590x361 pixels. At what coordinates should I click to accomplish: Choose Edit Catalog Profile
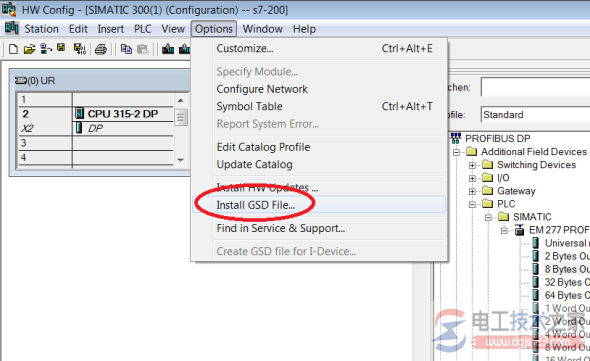[x=319, y=147]
